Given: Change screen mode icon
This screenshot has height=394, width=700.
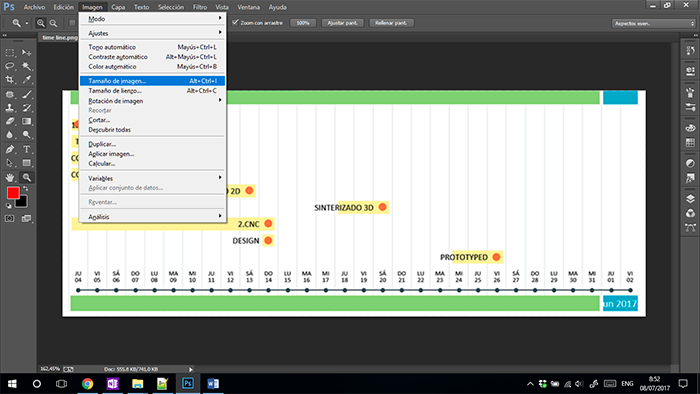Looking at the screenshot, I should point(27,218).
